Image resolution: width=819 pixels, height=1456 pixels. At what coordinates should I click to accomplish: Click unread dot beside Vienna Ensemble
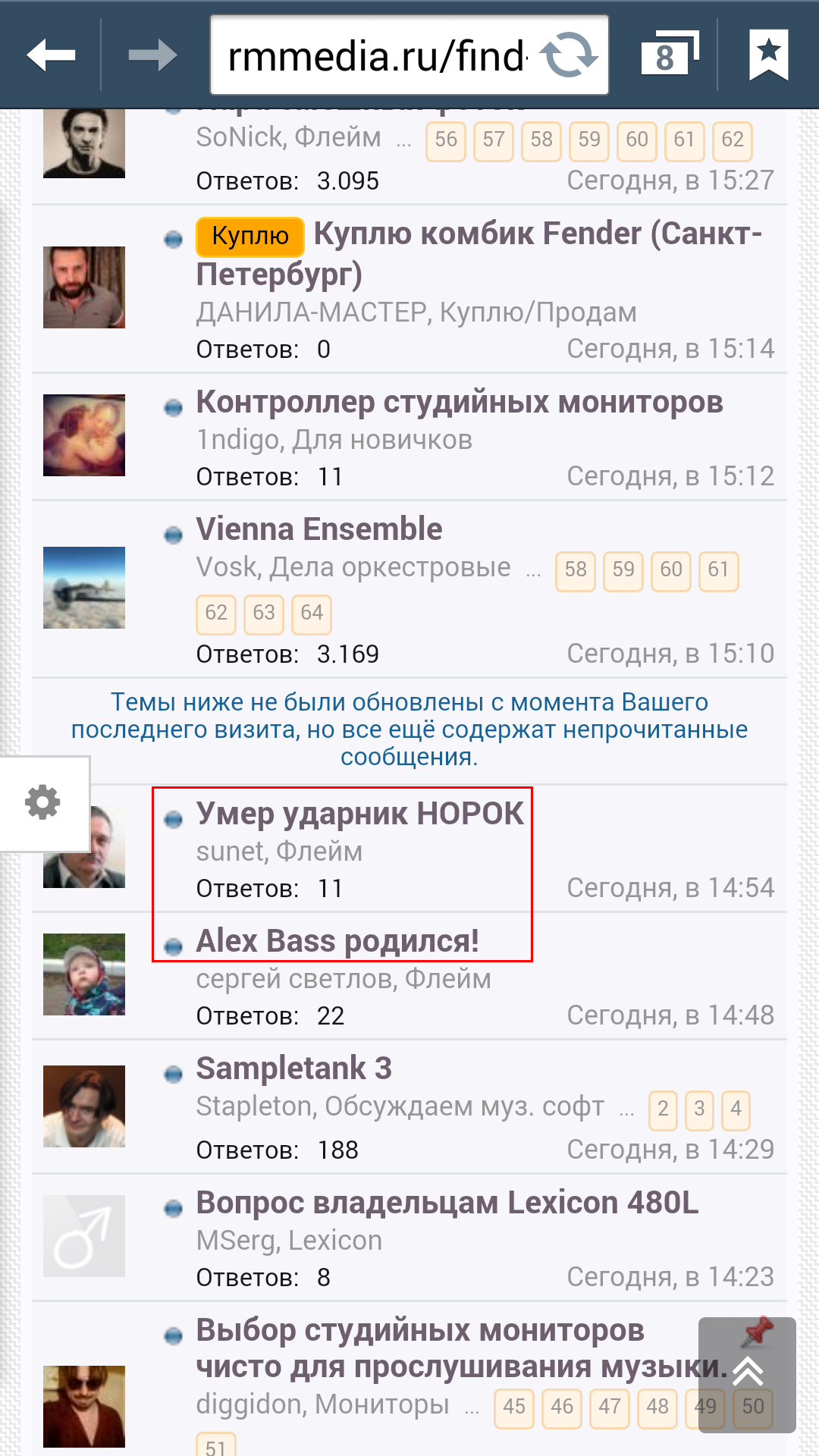(174, 535)
